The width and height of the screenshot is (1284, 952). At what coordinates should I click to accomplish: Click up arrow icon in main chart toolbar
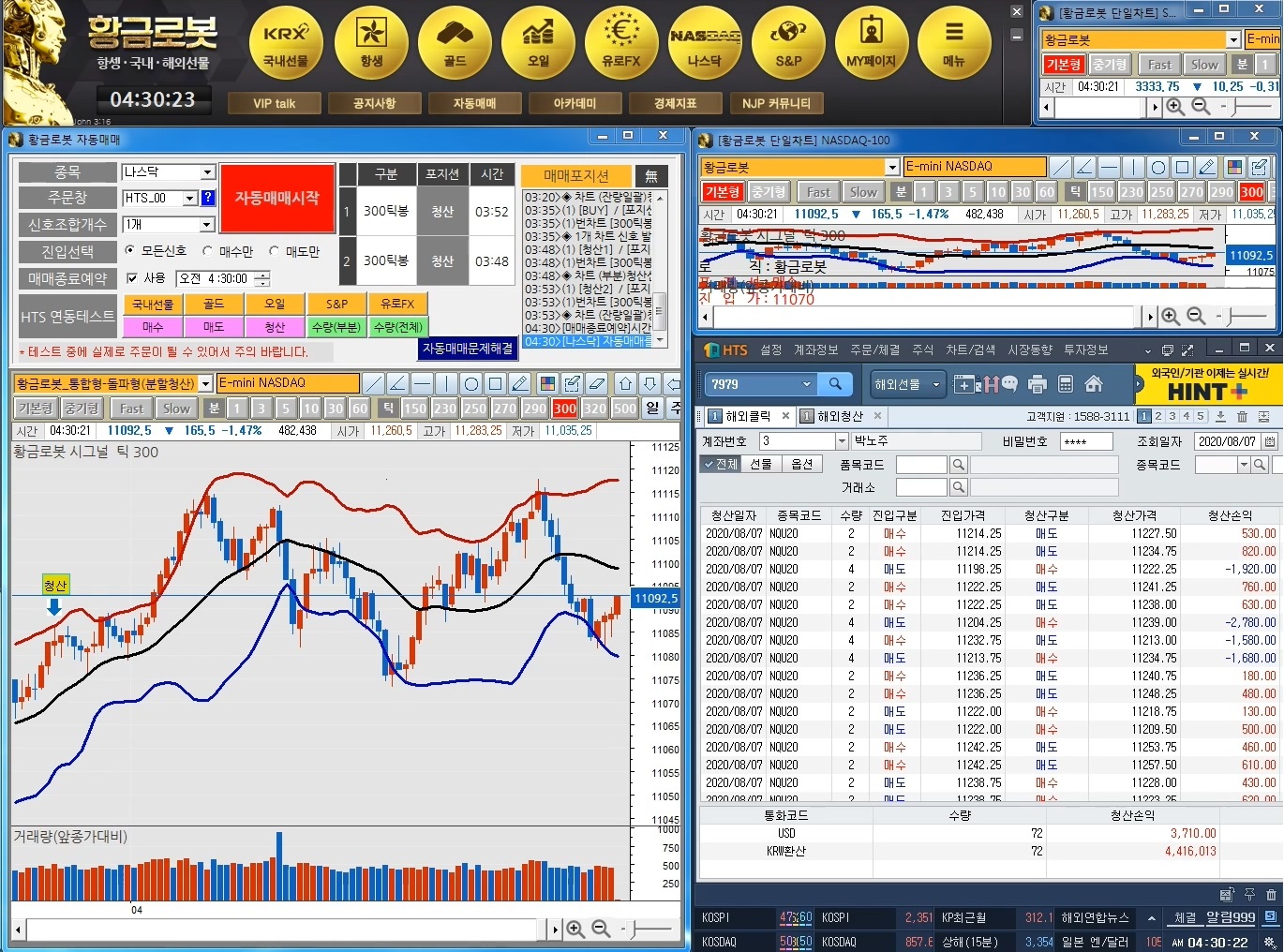(x=626, y=383)
